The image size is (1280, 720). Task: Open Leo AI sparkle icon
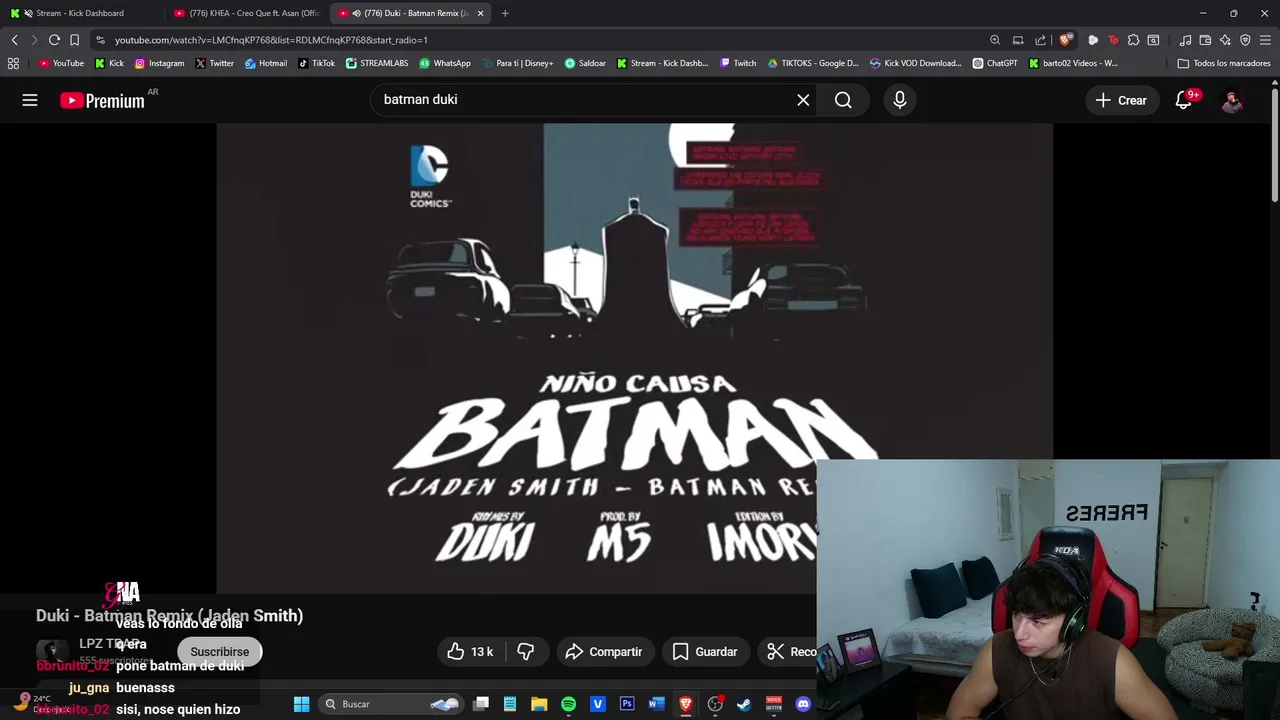[x=1225, y=40]
